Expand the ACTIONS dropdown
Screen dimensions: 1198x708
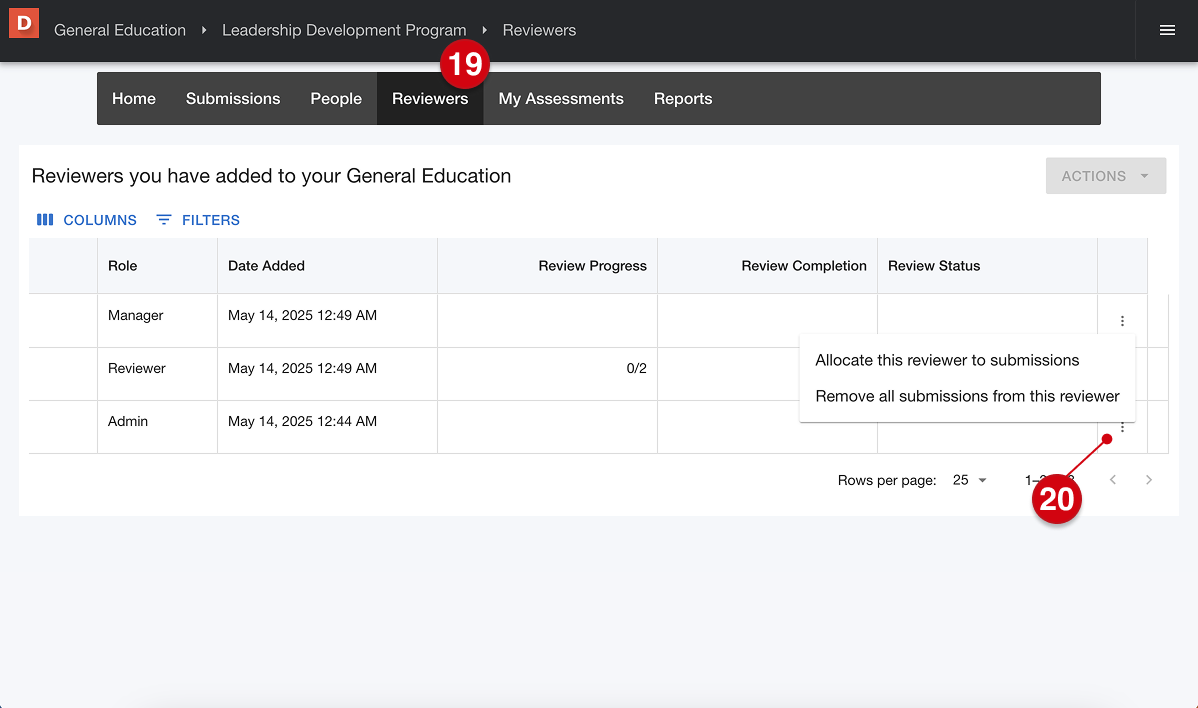pyautogui.click(x=1106, y=176)
